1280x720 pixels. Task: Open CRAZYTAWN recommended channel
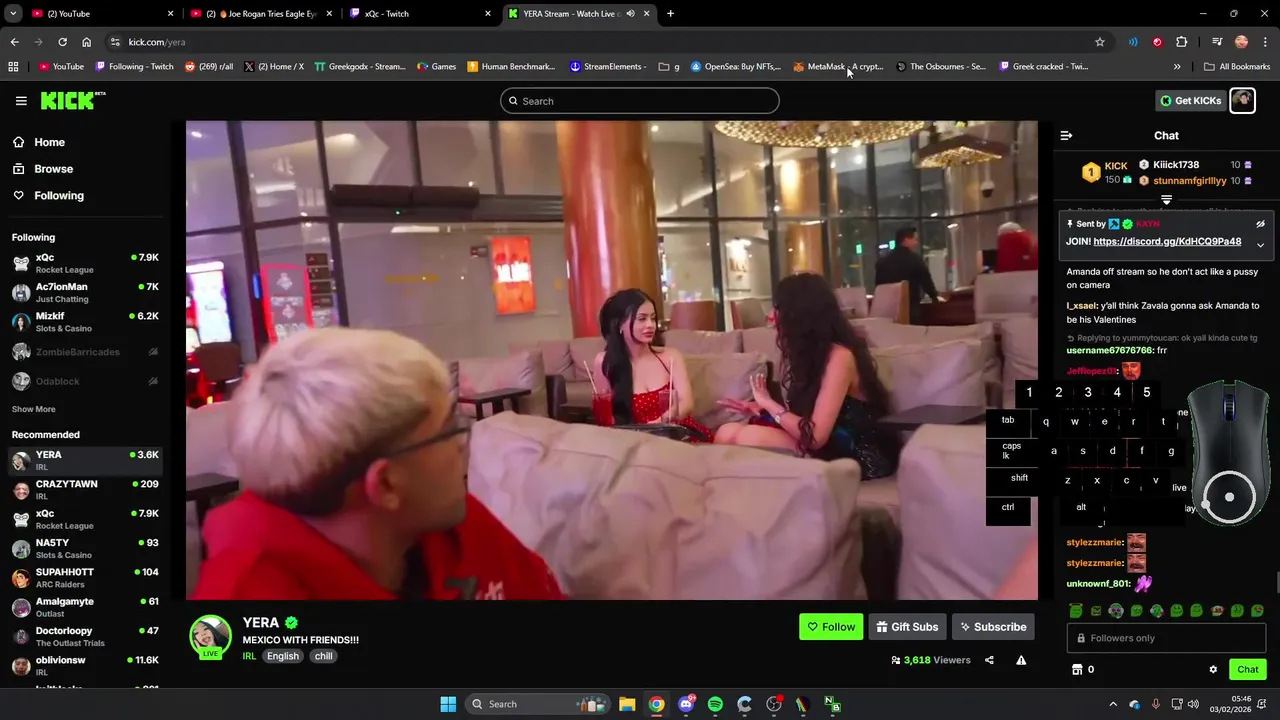(x=85, y=490)
